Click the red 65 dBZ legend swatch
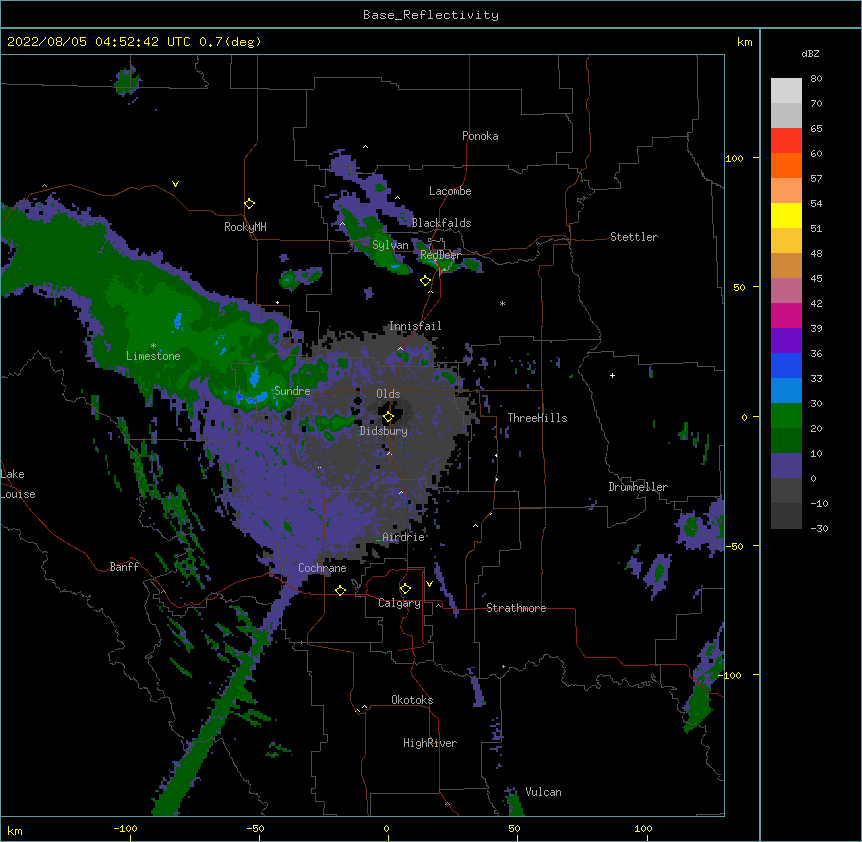Screen dimensions: 862x842 coord(786,141)
